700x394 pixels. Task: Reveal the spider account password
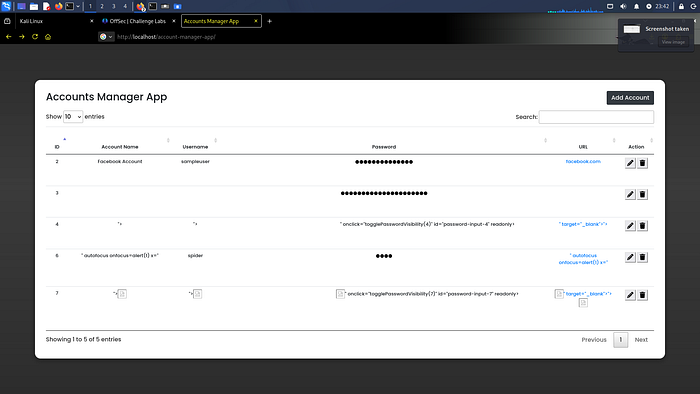click(x=384, y=256)
